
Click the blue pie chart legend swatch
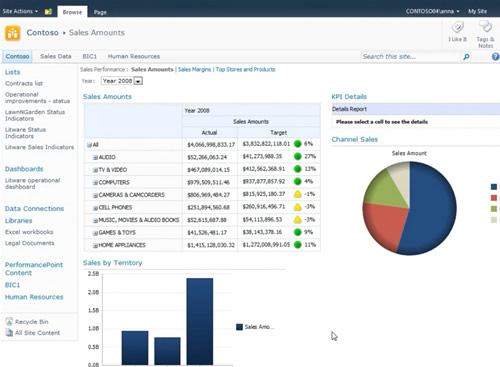(494, 187)
